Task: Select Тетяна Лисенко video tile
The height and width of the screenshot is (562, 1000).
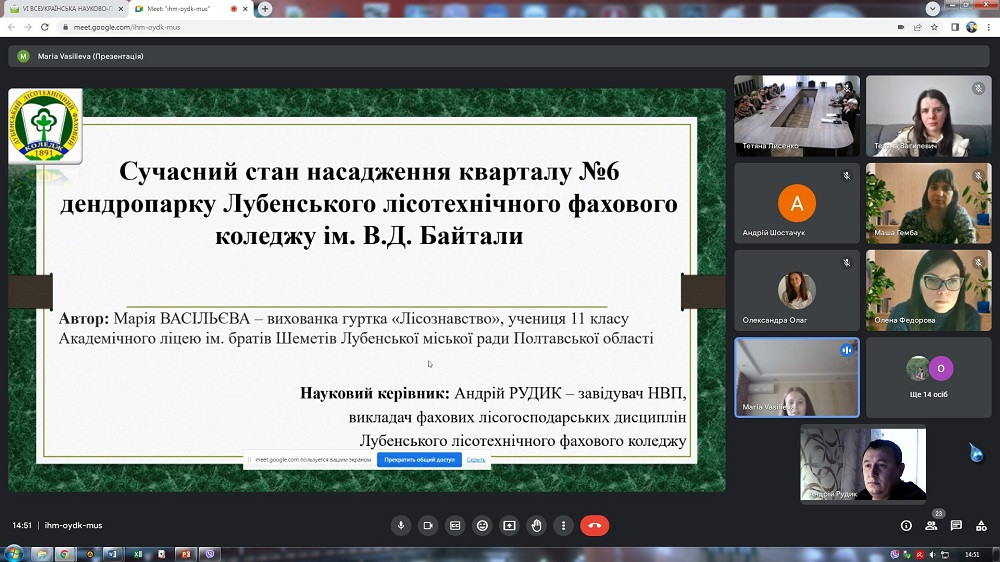Action: click(797, 116)
